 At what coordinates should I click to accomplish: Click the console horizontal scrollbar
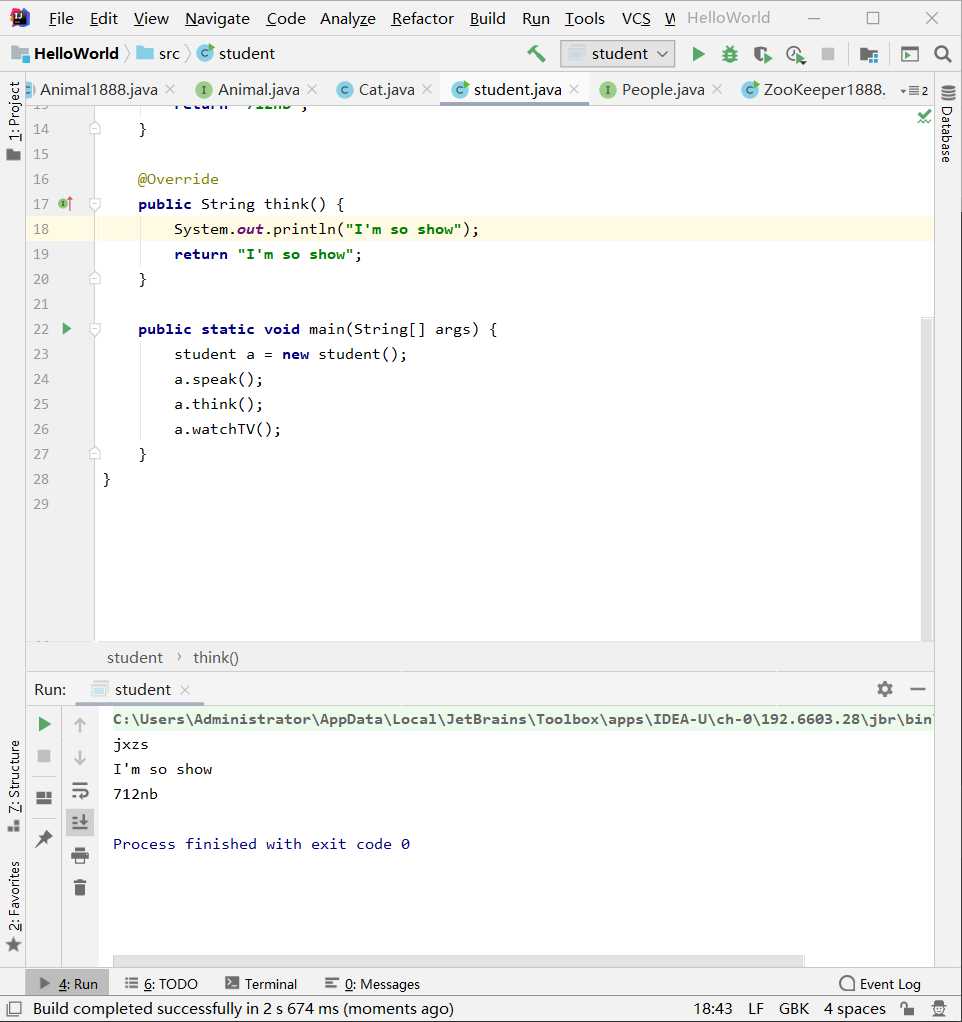point(458,961)
